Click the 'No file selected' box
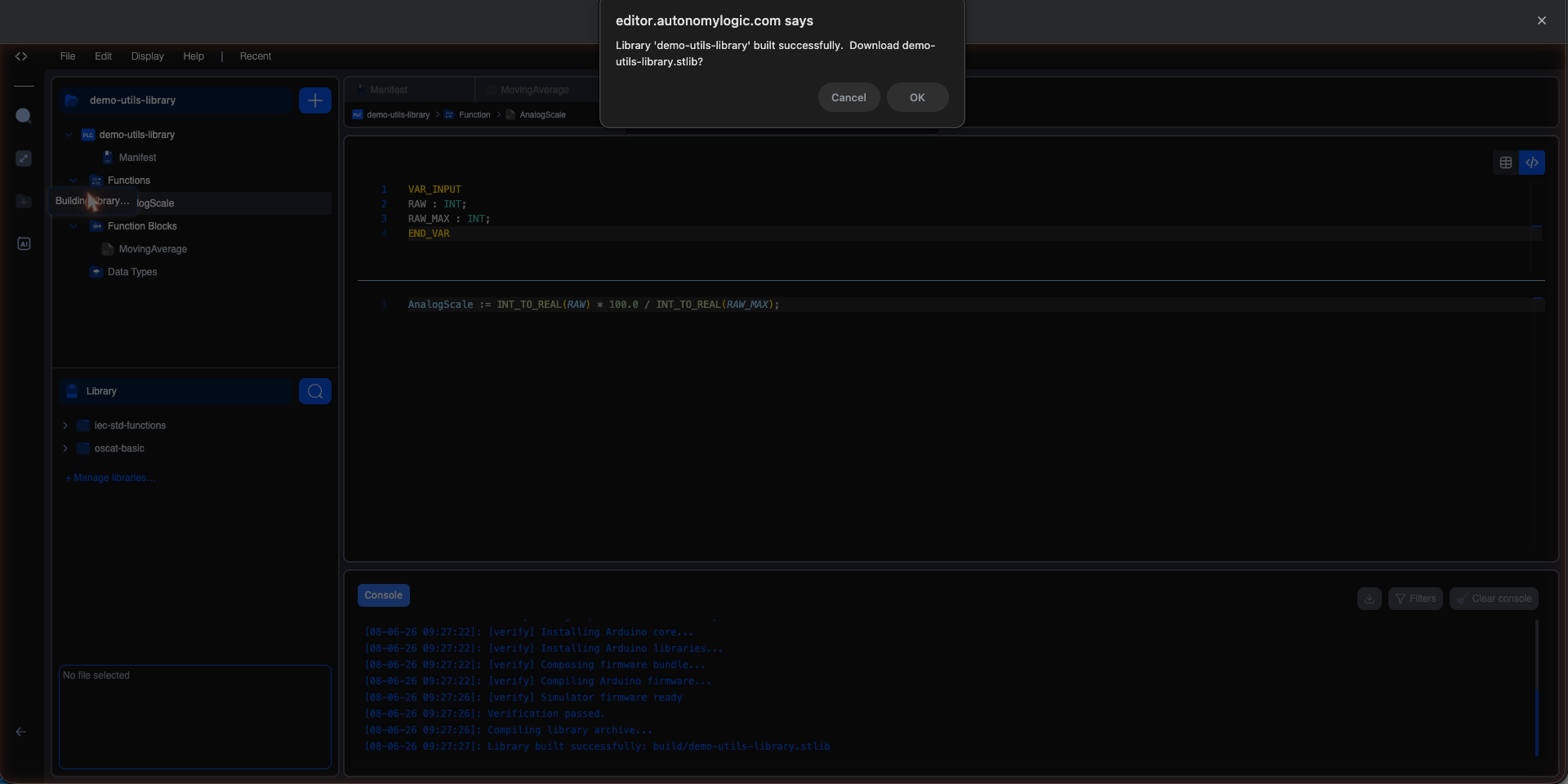The width and height of the screenshot is (1568, 784). [x=195, y=717]
